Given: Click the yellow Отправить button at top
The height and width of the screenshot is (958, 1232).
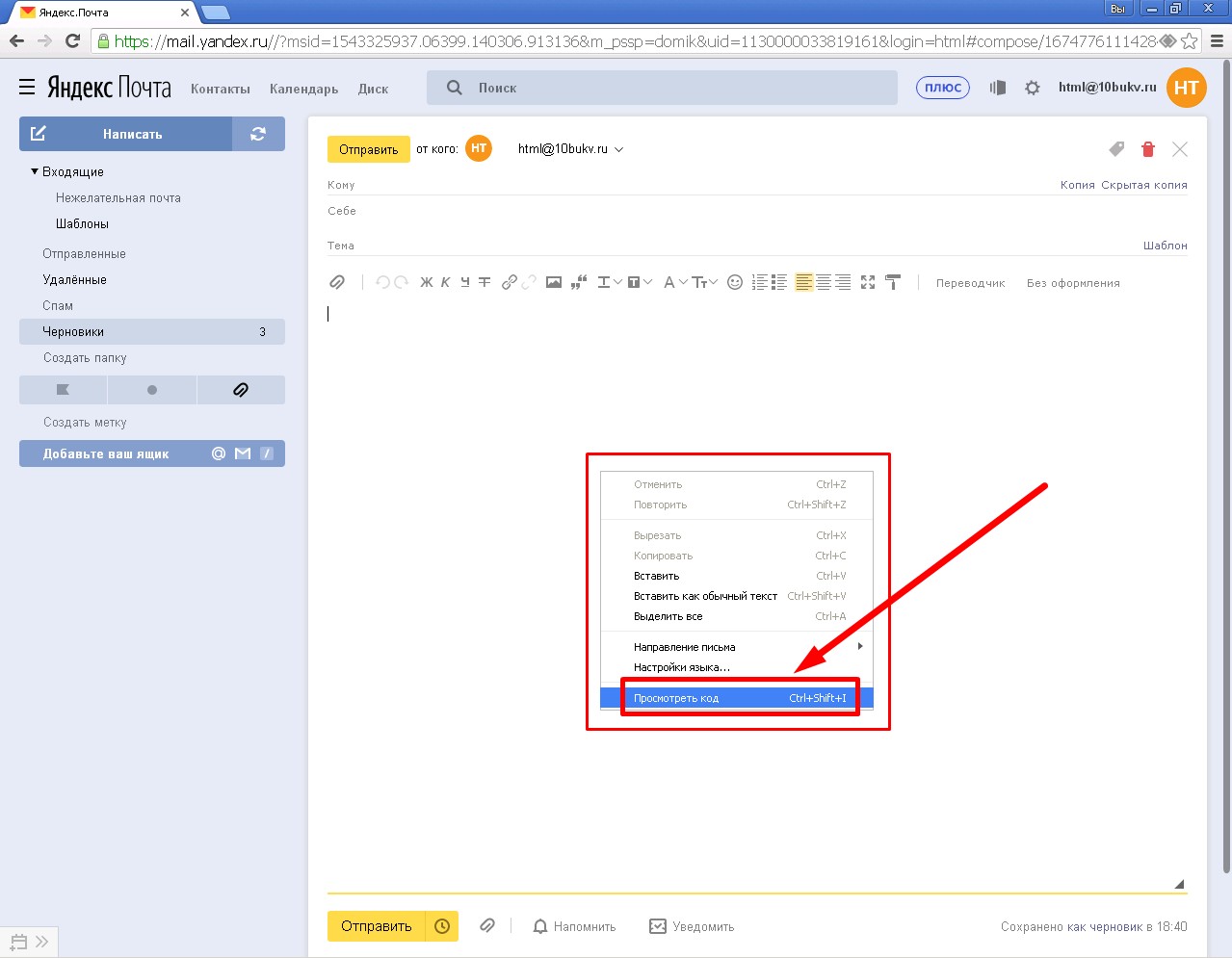Looking at the screenshot, I should point(369,149).
